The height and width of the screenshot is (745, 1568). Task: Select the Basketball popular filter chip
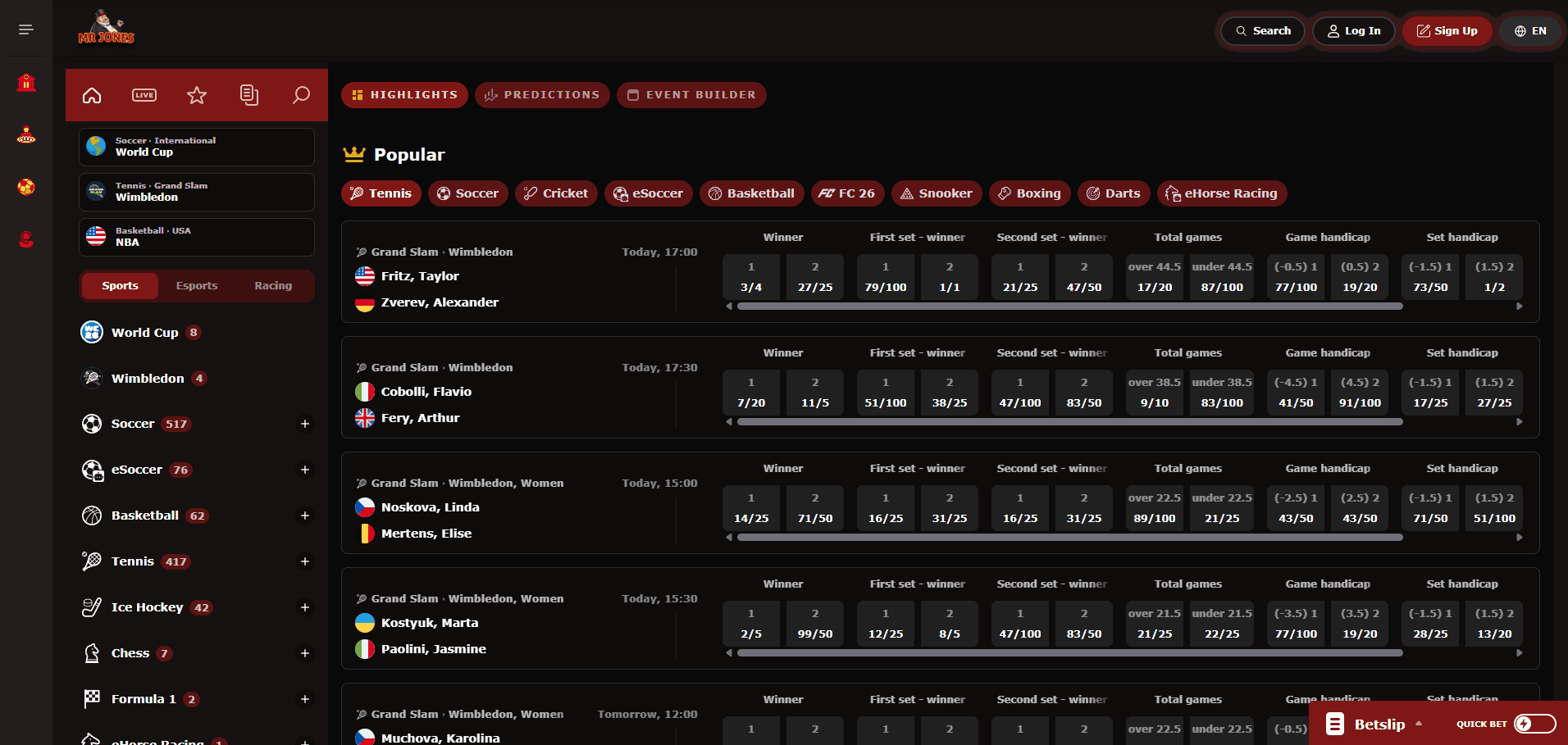click(x=752, y=193)
